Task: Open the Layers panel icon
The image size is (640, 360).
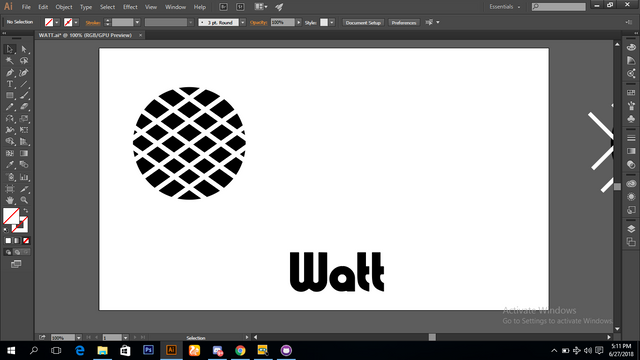Action: pos(631,229)
